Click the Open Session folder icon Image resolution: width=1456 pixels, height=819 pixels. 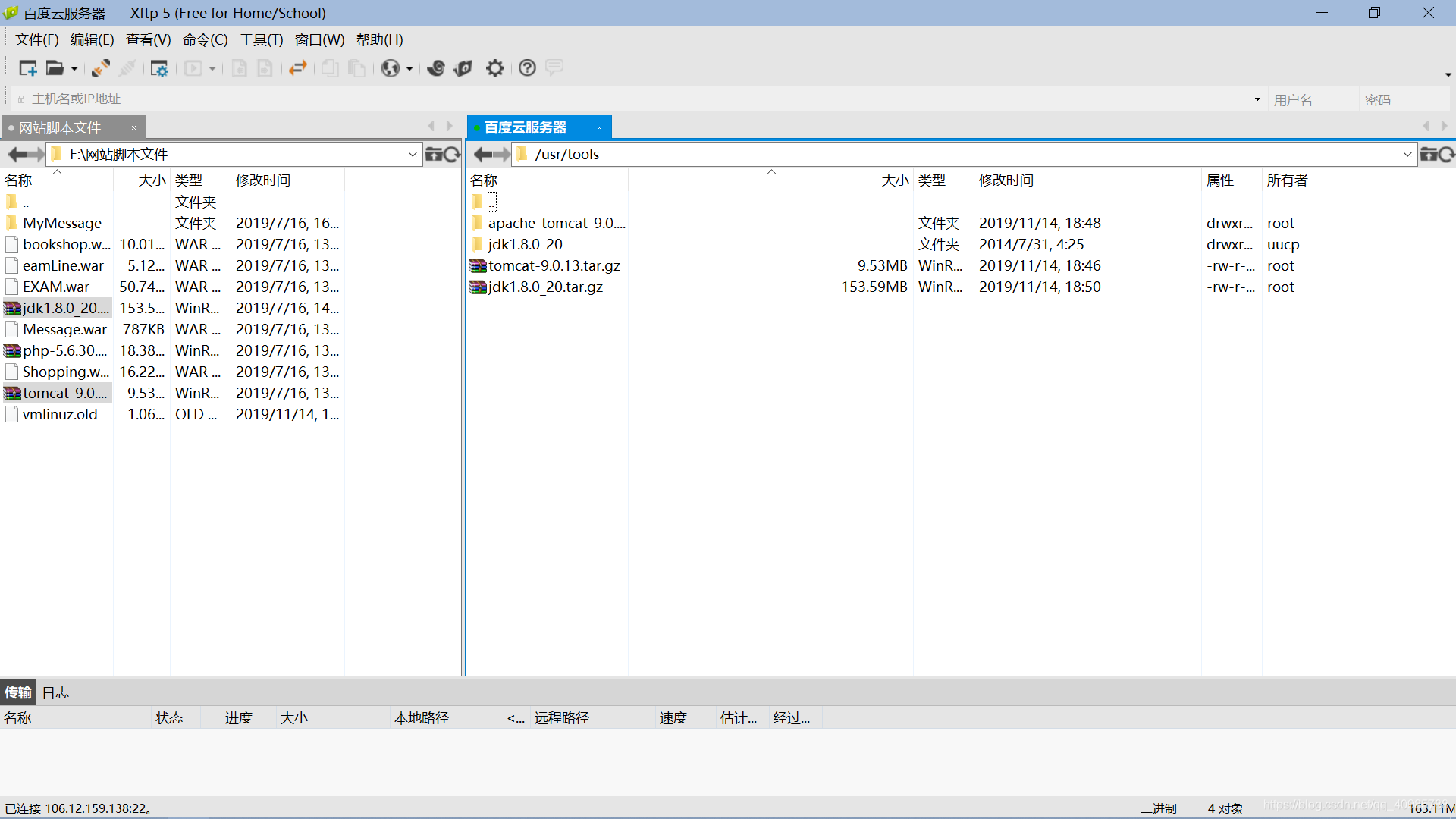pyautogui.click(x=55, y=68)
